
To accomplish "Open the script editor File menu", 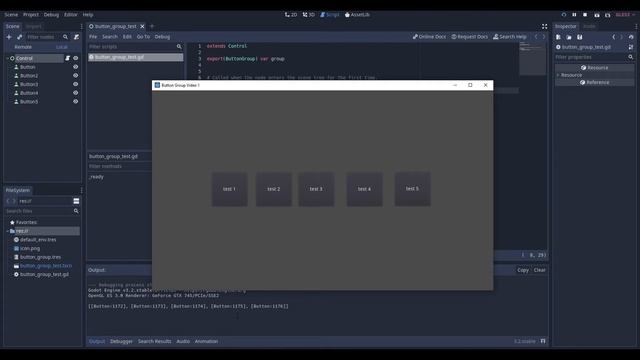I will point(93,37).
